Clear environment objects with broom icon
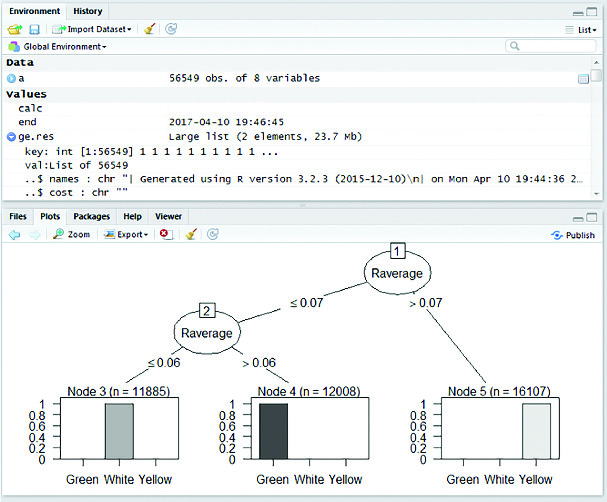This screenshot has width=607, height=502. coord(149,30)
